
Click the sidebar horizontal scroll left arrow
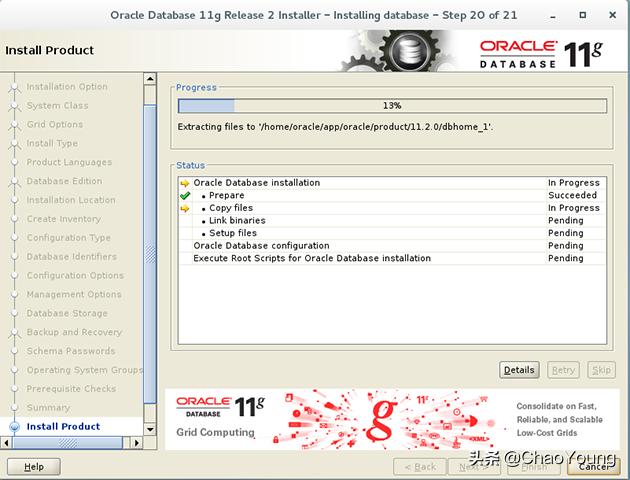pyautogui.click(x=6, y=443)
